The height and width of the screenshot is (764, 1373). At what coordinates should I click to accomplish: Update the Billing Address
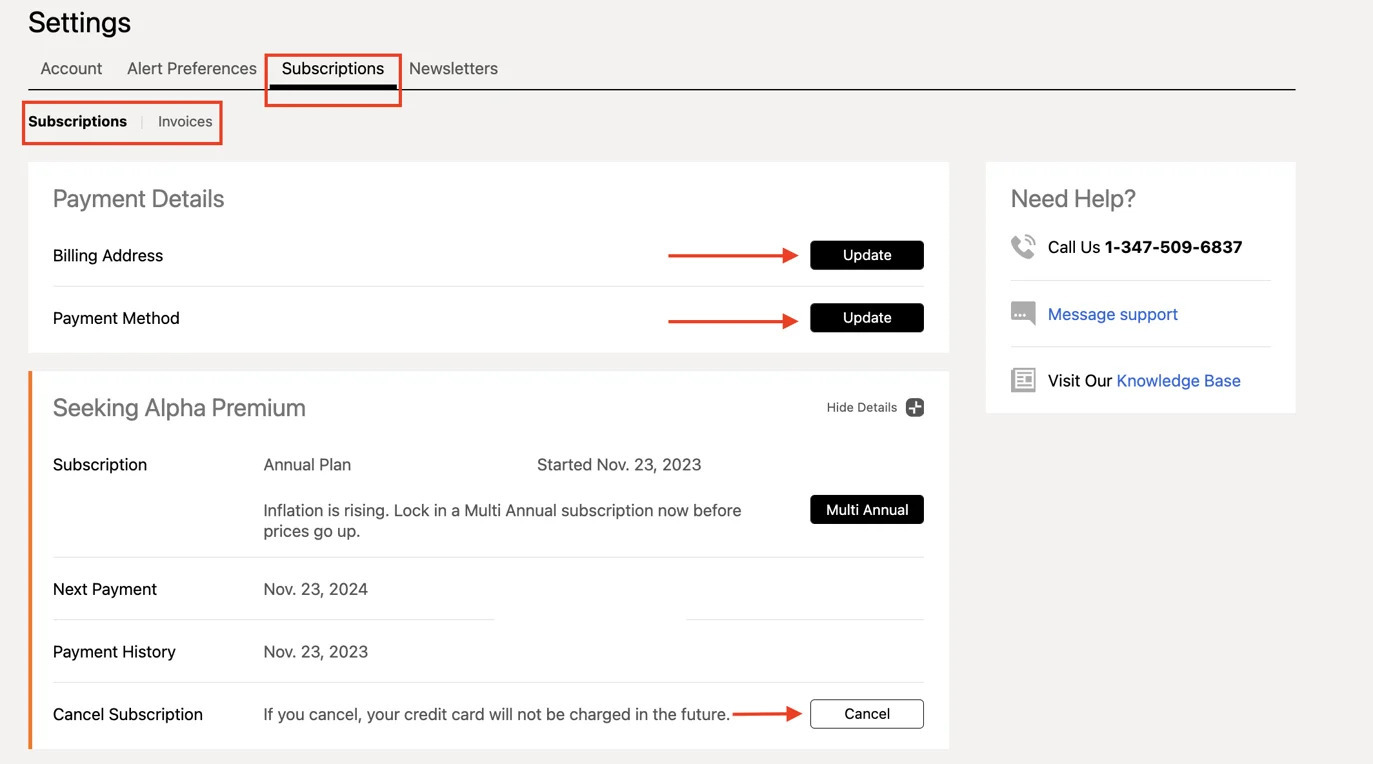866,255
